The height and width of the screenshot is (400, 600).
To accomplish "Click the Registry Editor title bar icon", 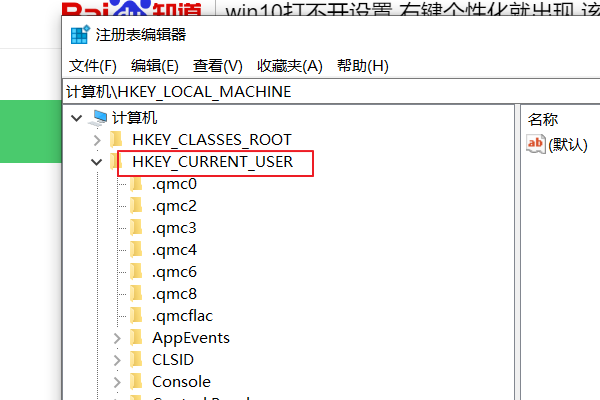I will (x=80, y=34).
